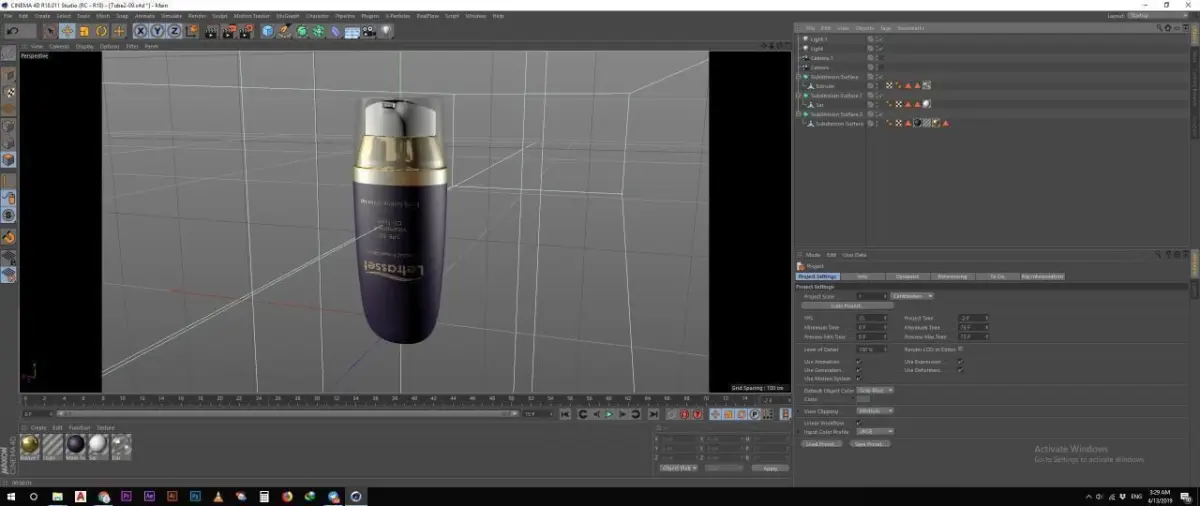Activate the Scale tool
The height and width of the screenshot is (506, 1200).
pos(84,31)
